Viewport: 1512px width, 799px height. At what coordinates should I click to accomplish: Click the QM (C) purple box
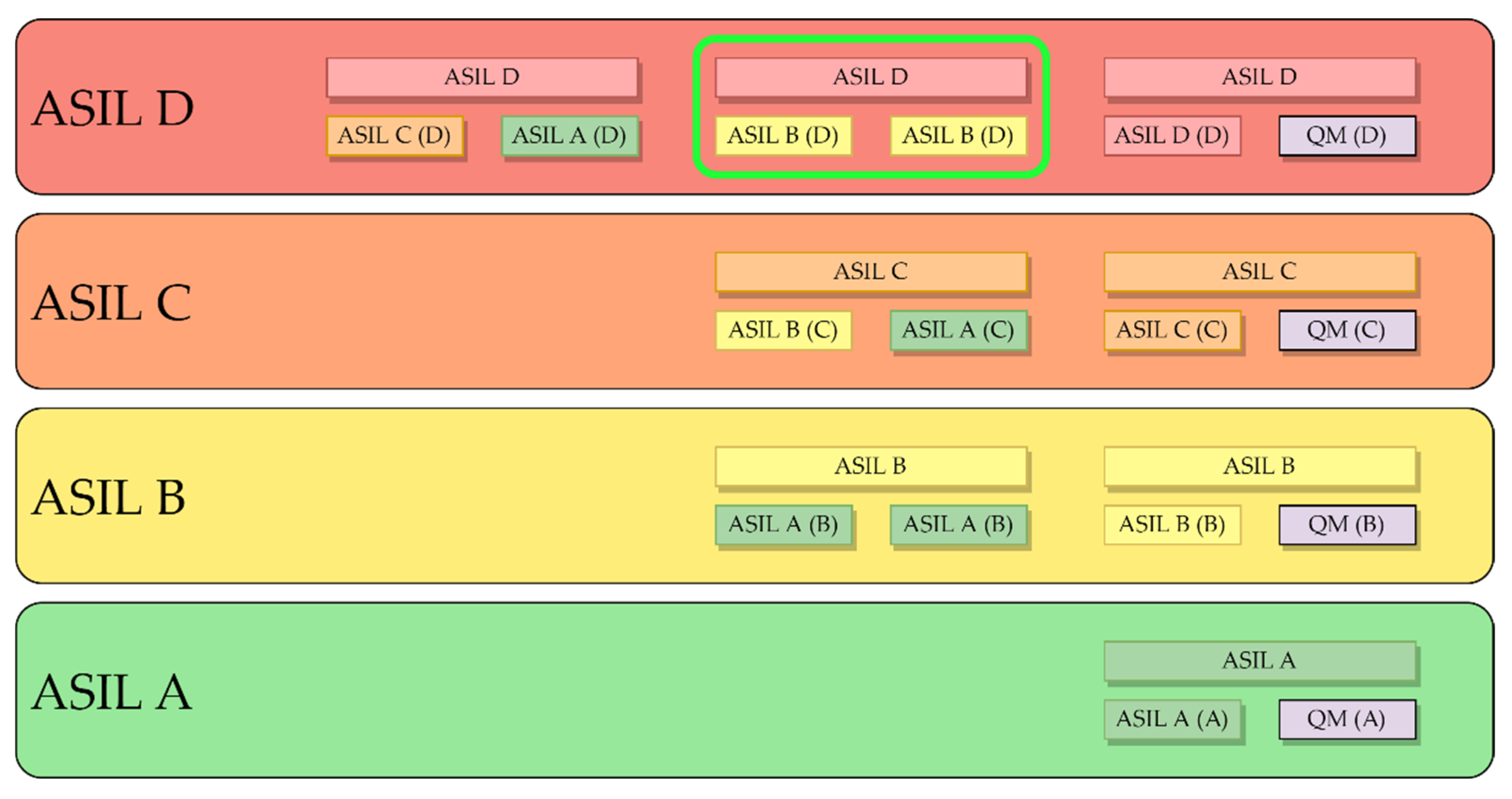(1346, 330)
